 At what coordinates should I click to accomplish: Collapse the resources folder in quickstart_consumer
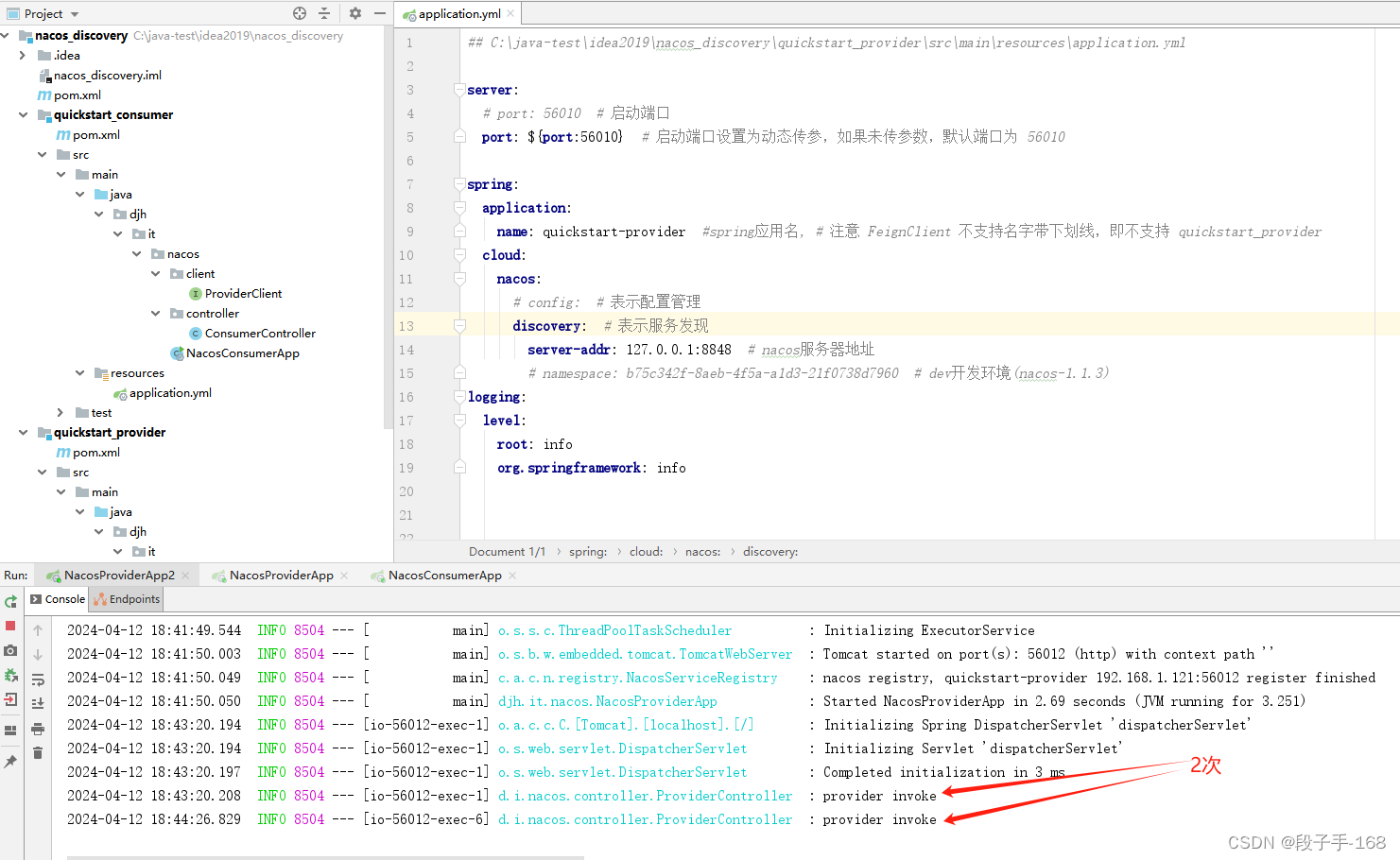pos(80,373)
